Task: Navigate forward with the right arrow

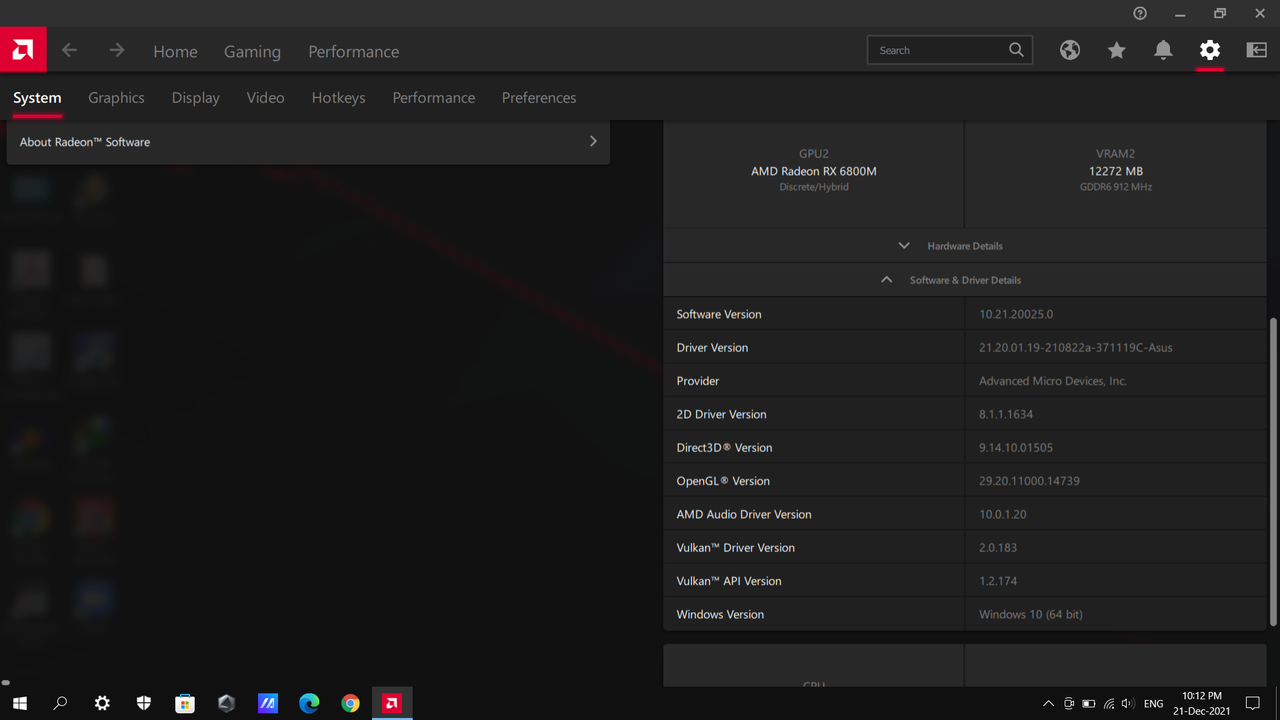Action: point(116,50)
